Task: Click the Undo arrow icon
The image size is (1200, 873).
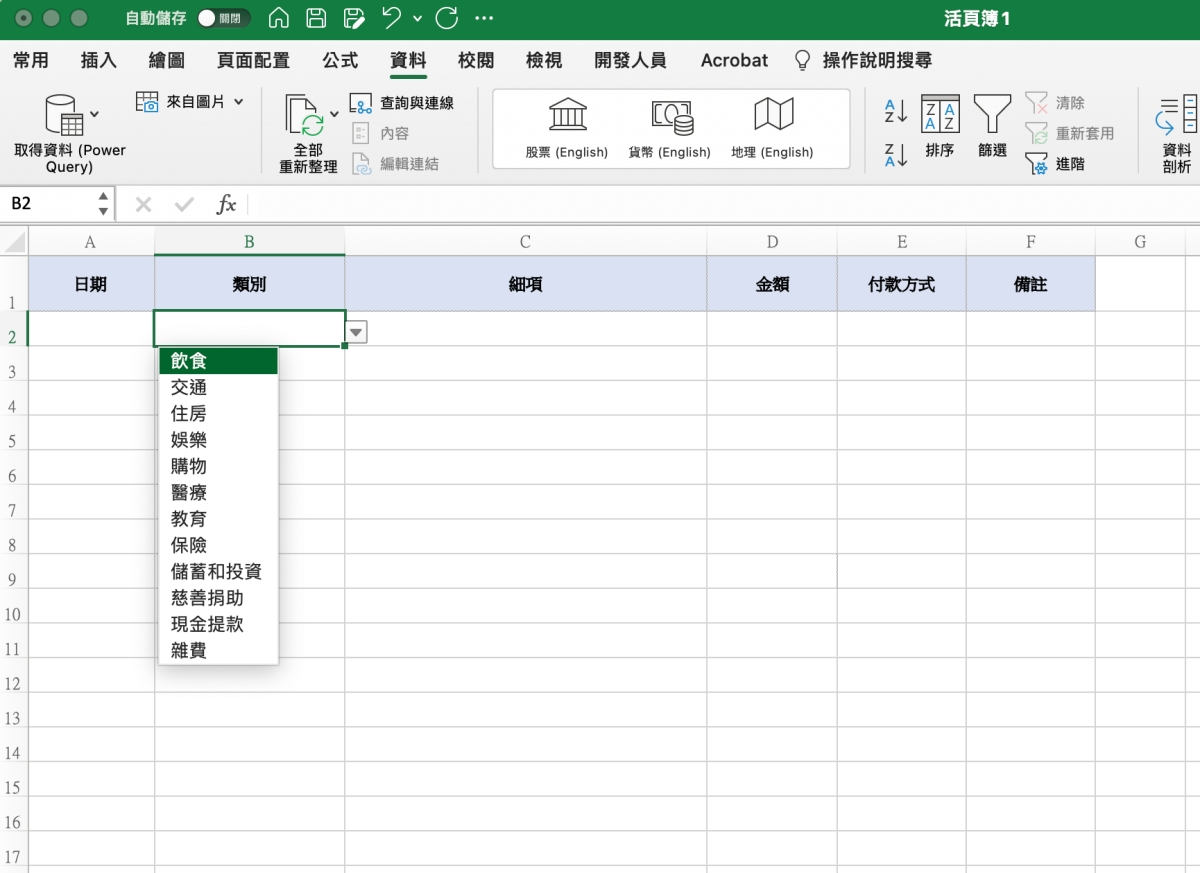Action: point(392,18)
